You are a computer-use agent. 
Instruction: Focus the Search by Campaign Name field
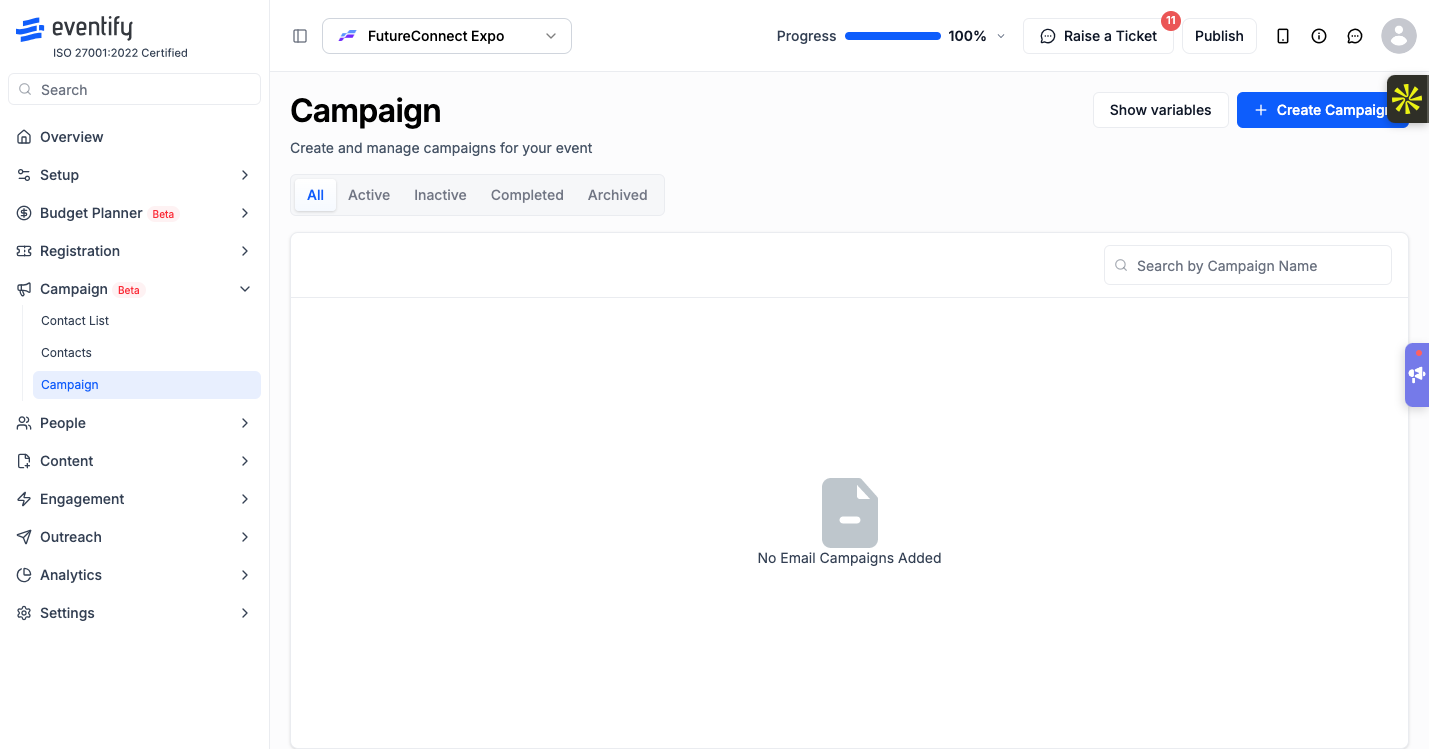[x=1248, y=266]
